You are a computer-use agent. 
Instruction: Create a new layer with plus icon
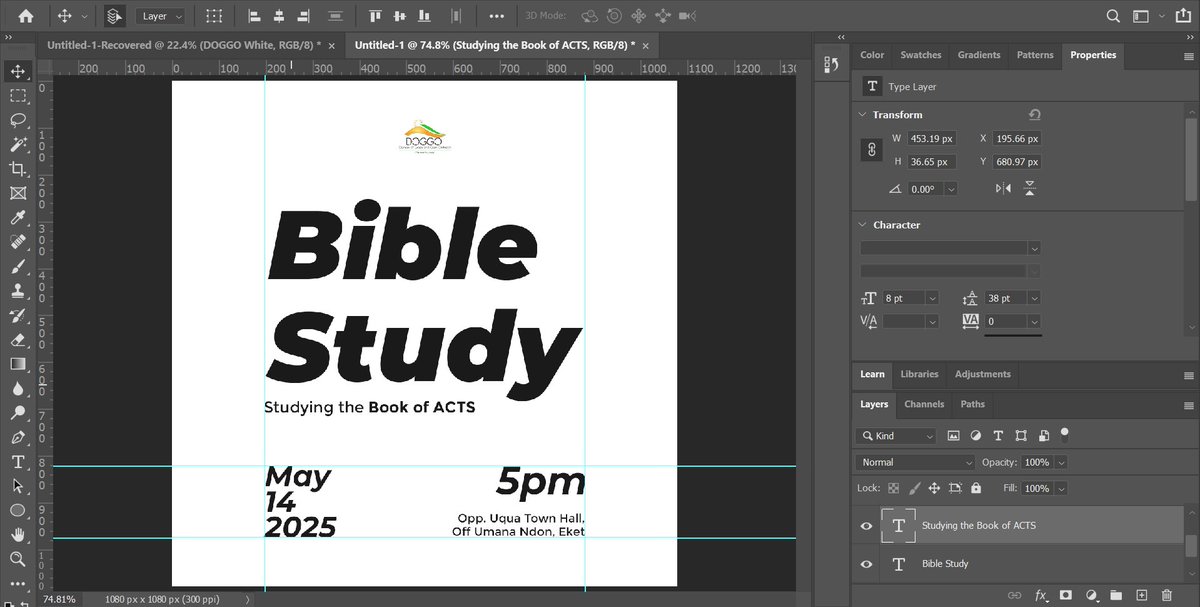tap(1141, 595)
